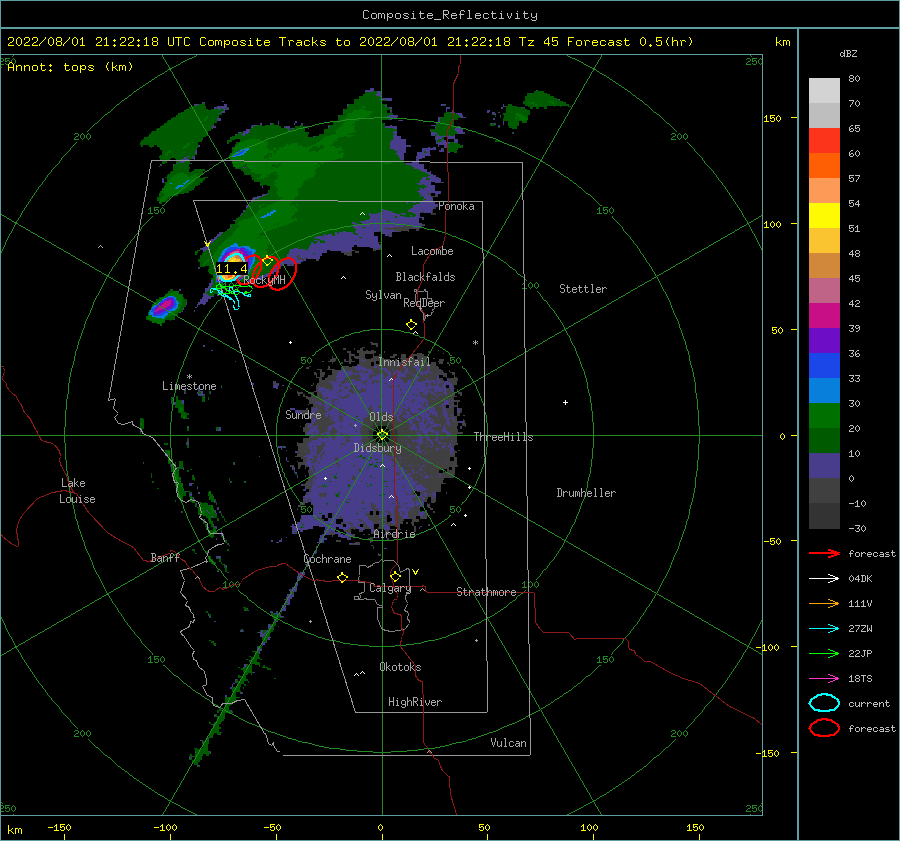Click the light blue swatch below 33 dBZ
This screenshot has width=900, height=841.
click(x=824, y=390)
